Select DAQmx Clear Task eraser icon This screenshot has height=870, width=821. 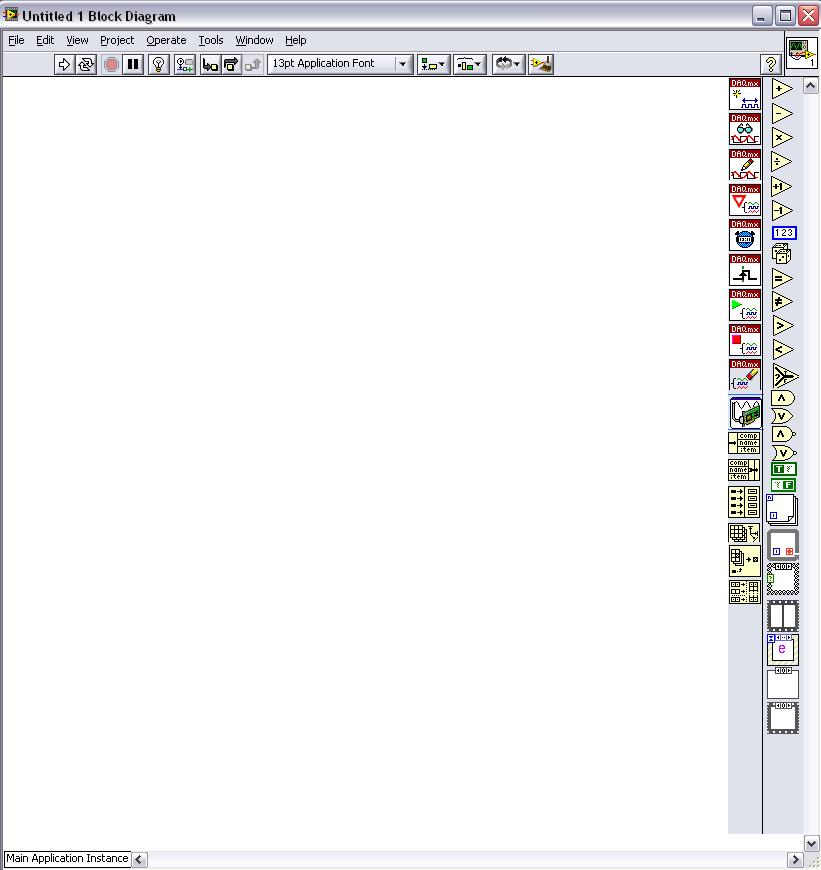(744, 375)
